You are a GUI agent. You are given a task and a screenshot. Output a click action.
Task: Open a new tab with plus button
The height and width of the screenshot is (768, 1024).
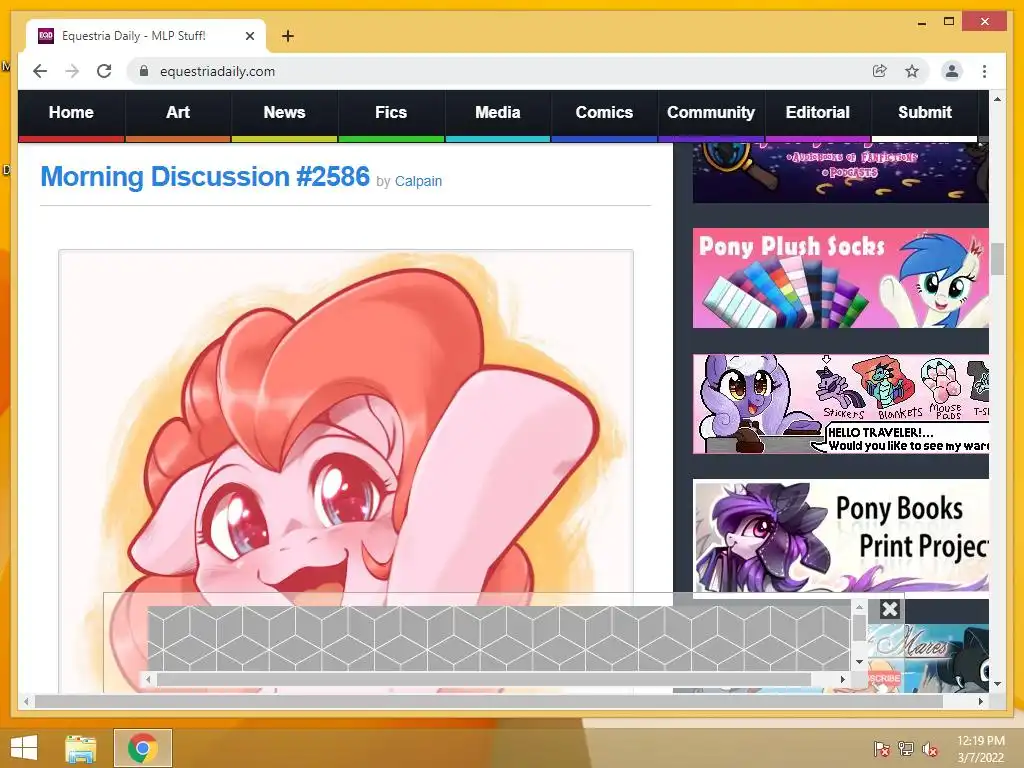(287, 36)
